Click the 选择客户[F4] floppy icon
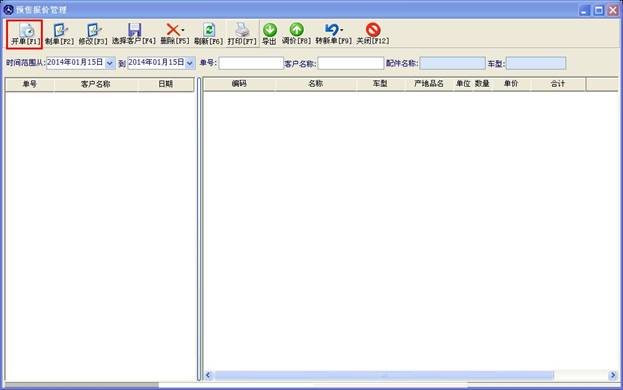The height and width of the screenshot is (390, 623). (135, 30)
